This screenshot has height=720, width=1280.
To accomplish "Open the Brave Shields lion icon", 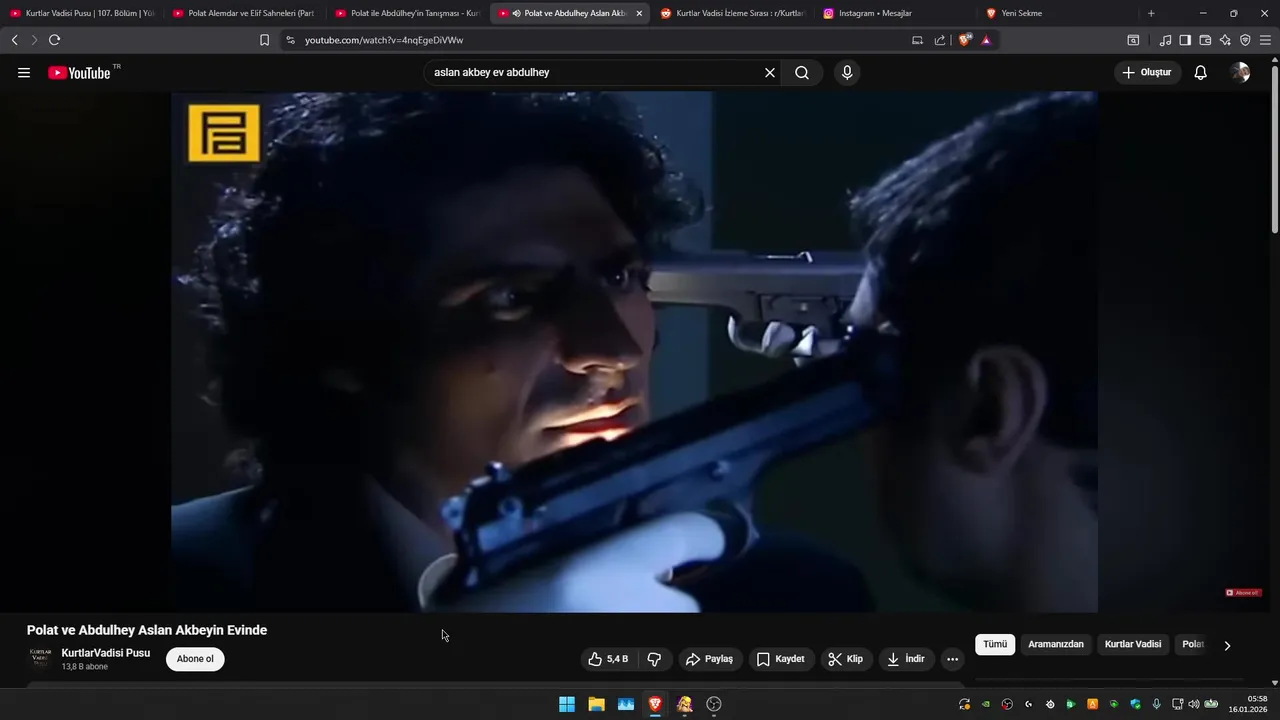I will coord(965,40).
